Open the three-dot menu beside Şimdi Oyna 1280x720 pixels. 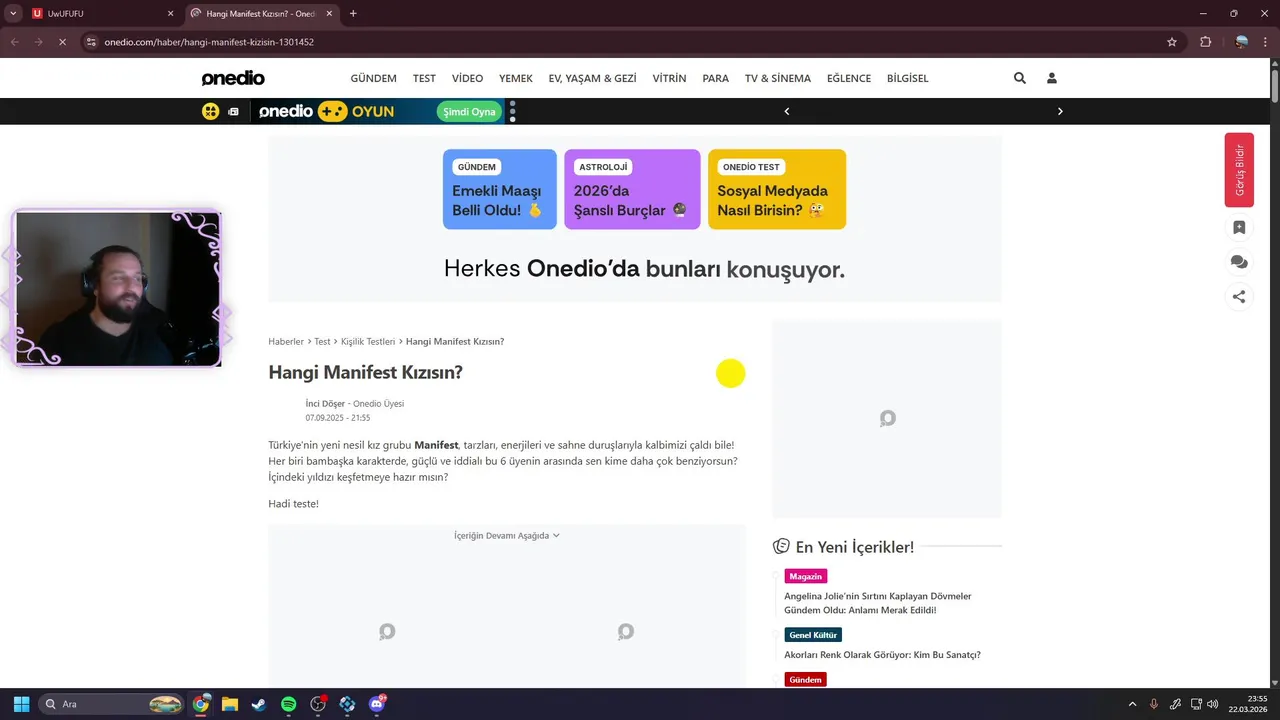[x=513, y=111]
